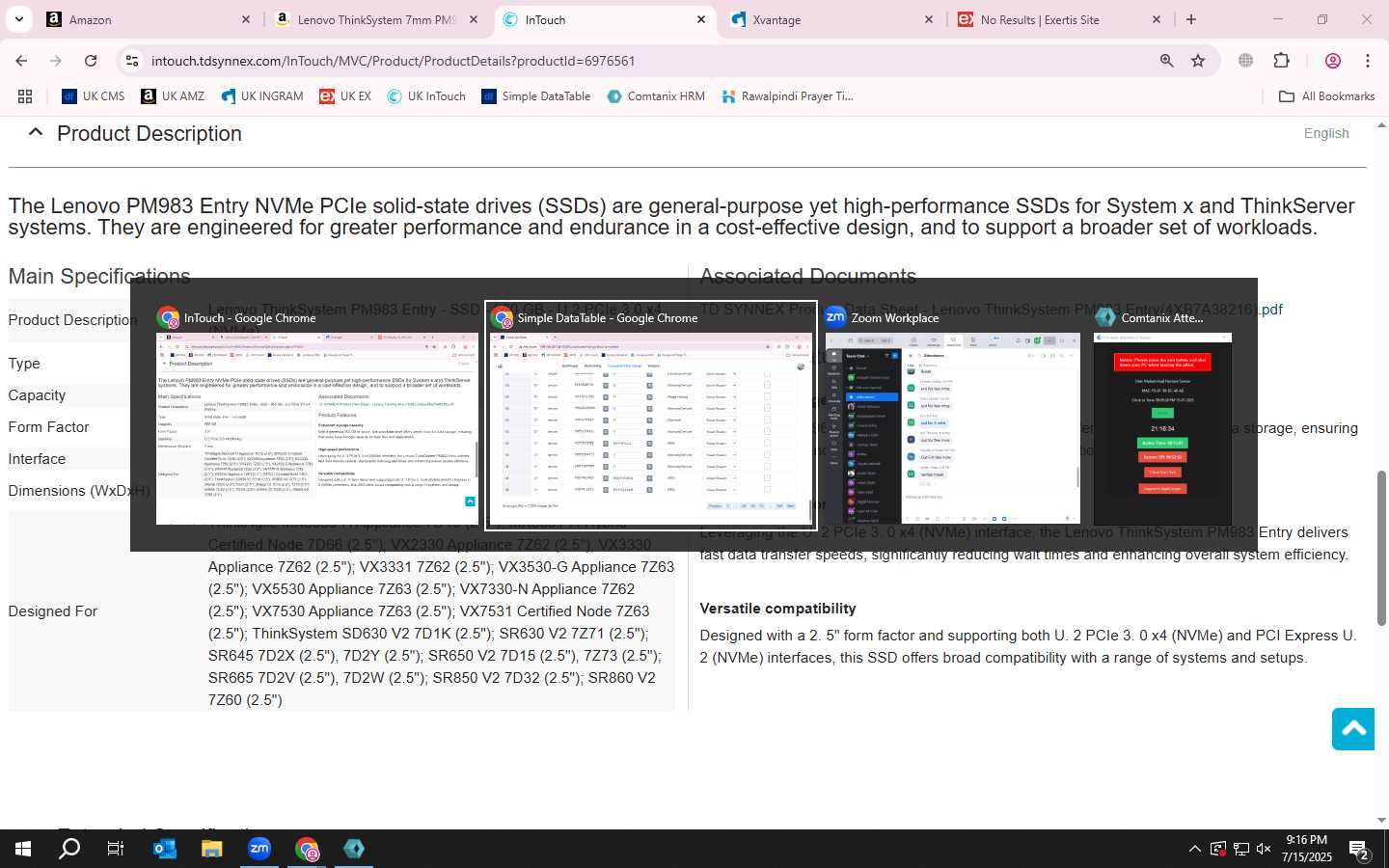The image size is (1389, 868).
Task: Open the notification center icon
Action: (1359, 850)
